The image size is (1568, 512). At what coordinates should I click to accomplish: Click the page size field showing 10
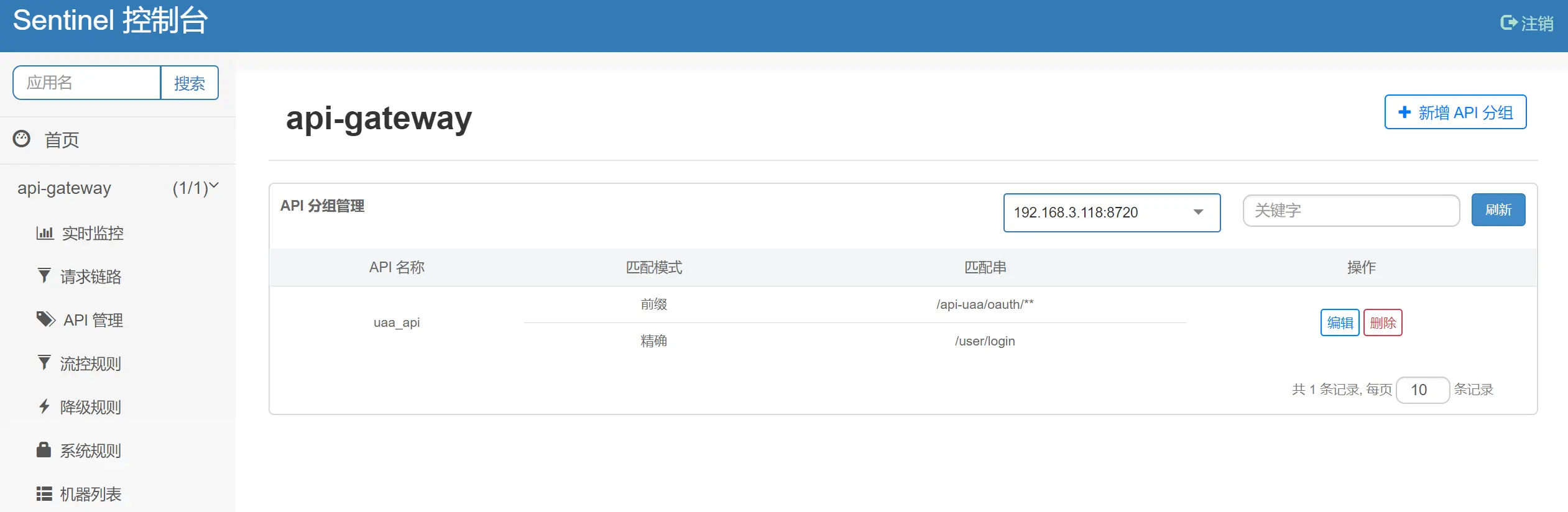[x=1423, y=390]
